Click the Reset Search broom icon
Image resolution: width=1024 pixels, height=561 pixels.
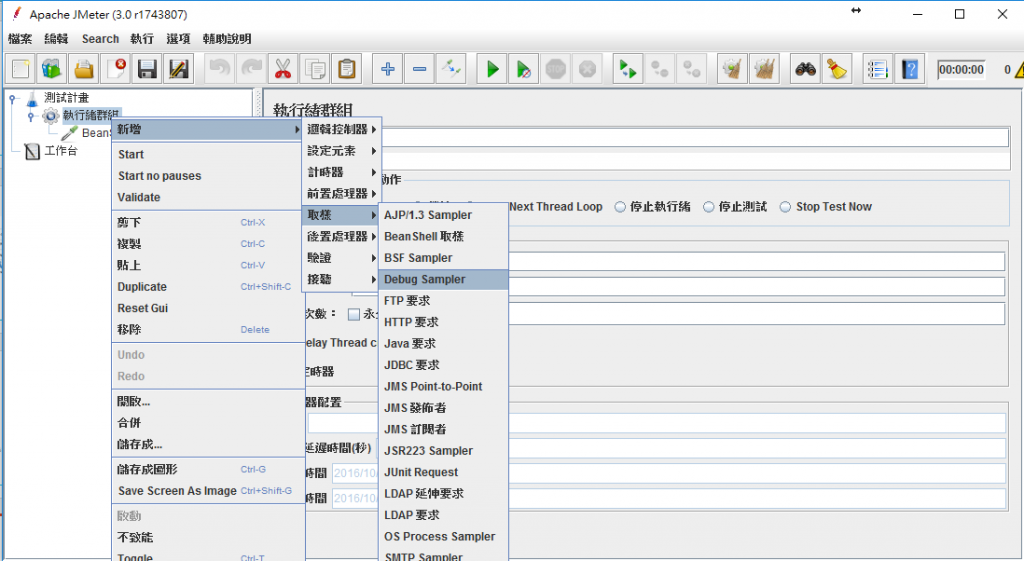(x=837, y=69)
